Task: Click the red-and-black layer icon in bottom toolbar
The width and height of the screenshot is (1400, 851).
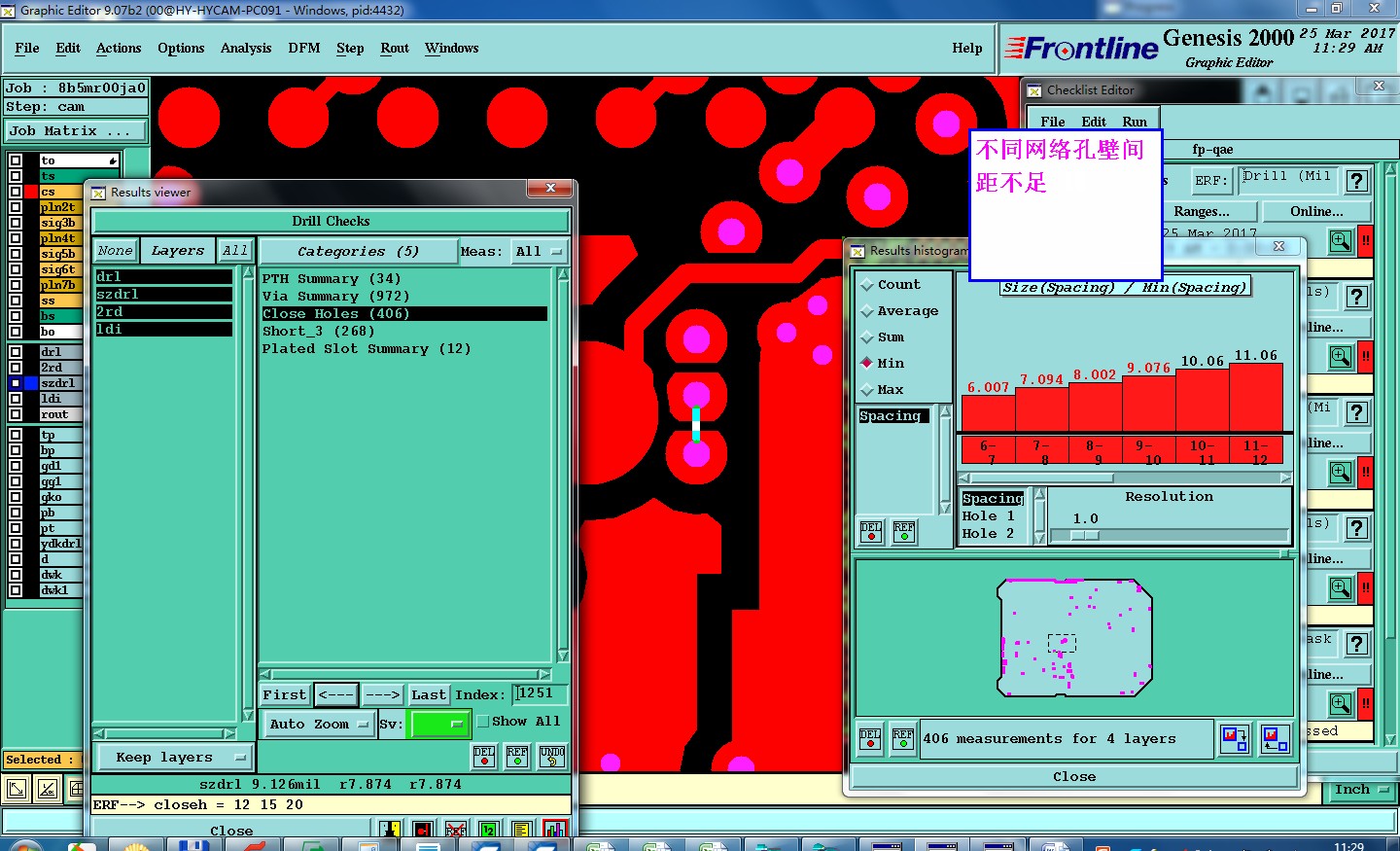Action: point(423,830)
